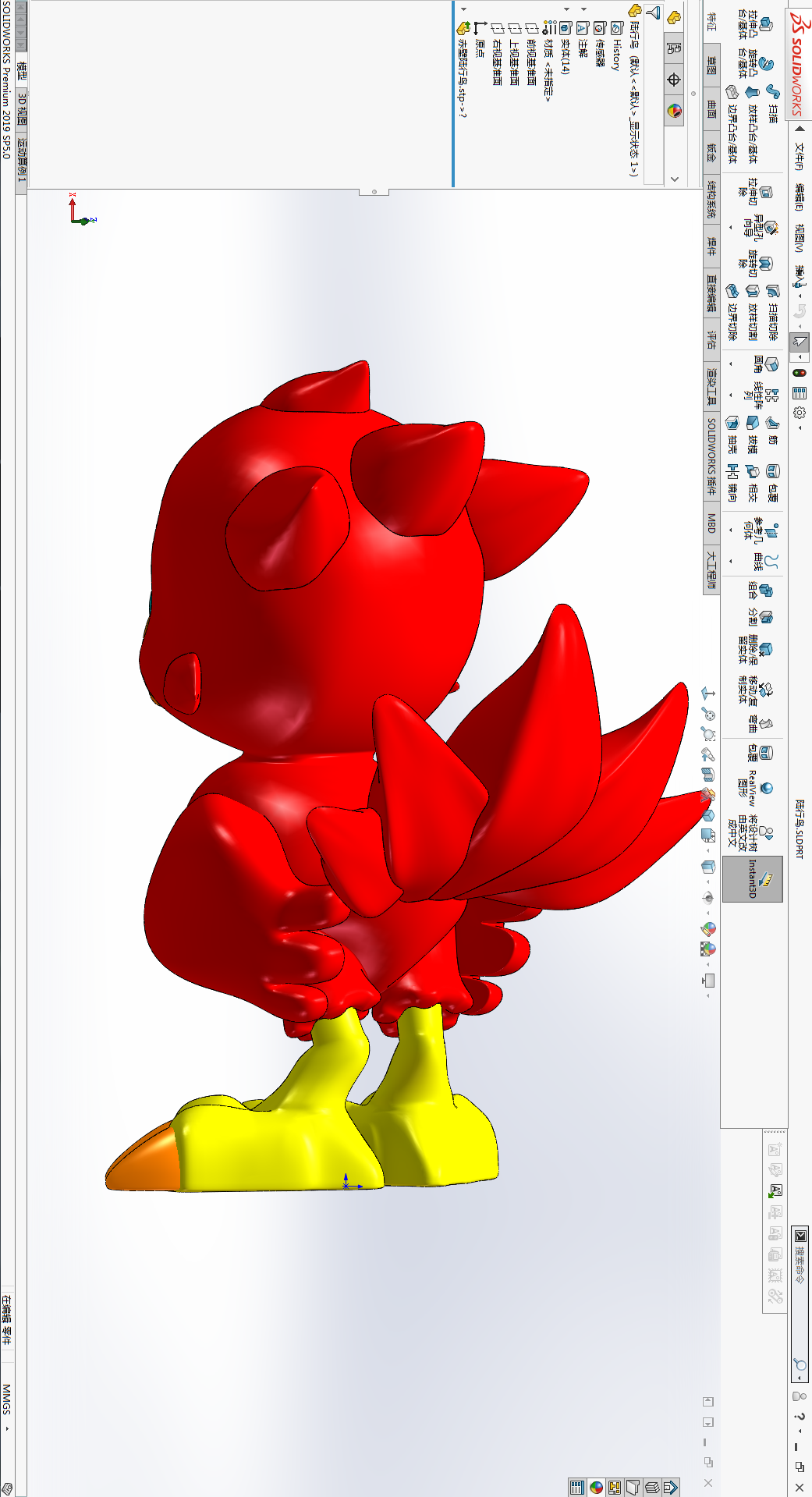Select 材质 <未指定> tree item
The image size is (812, 1497).
[548, 61]
